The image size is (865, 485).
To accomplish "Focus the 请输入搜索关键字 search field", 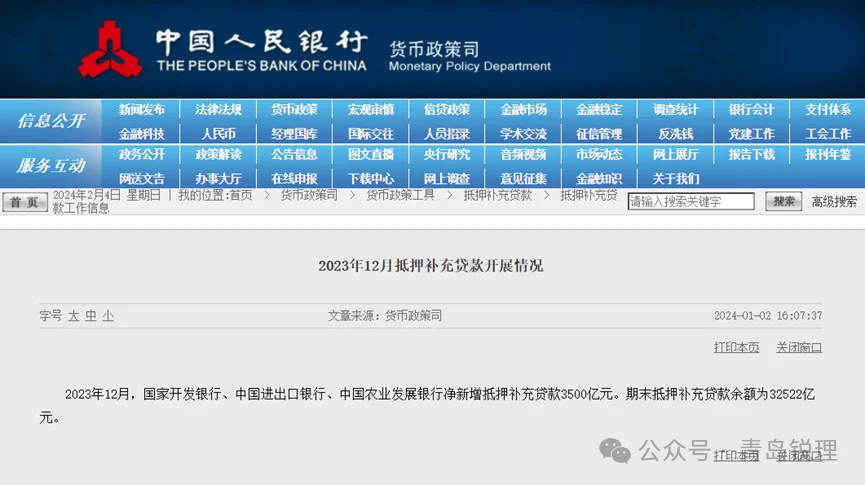I will click(691, 201).
